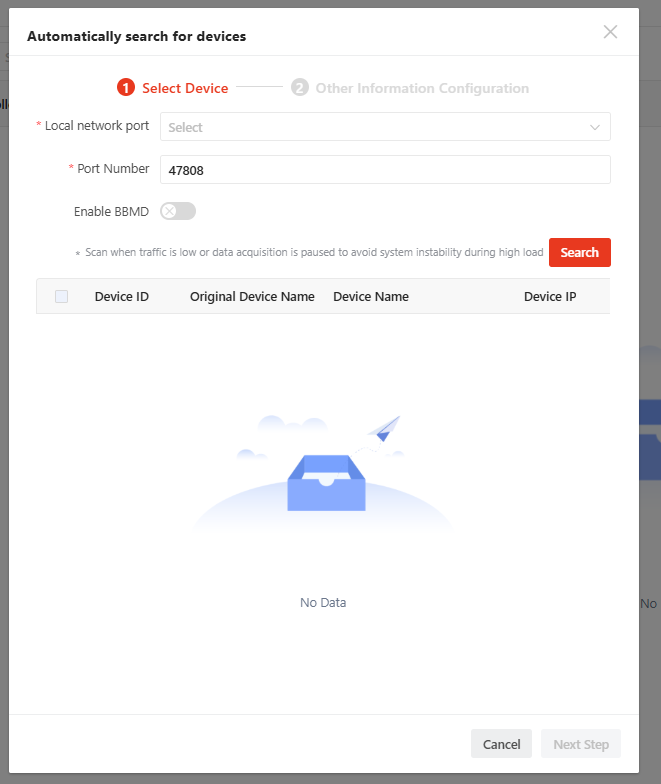Check the select-all checkbox in the table header
The height and width of the screenshot is (784, 661).
(62, 296)
